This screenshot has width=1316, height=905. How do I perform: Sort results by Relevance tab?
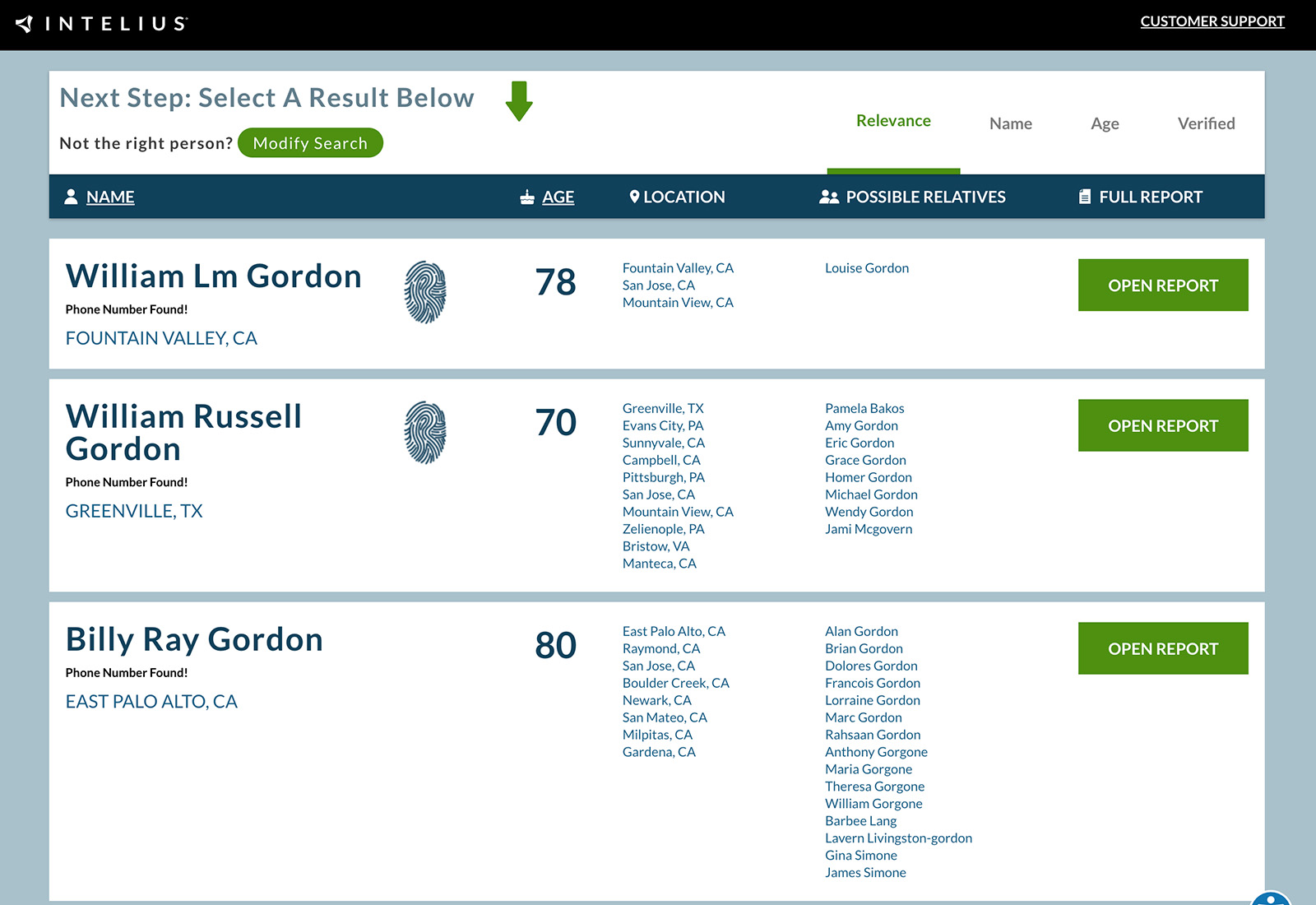[893, 121]
